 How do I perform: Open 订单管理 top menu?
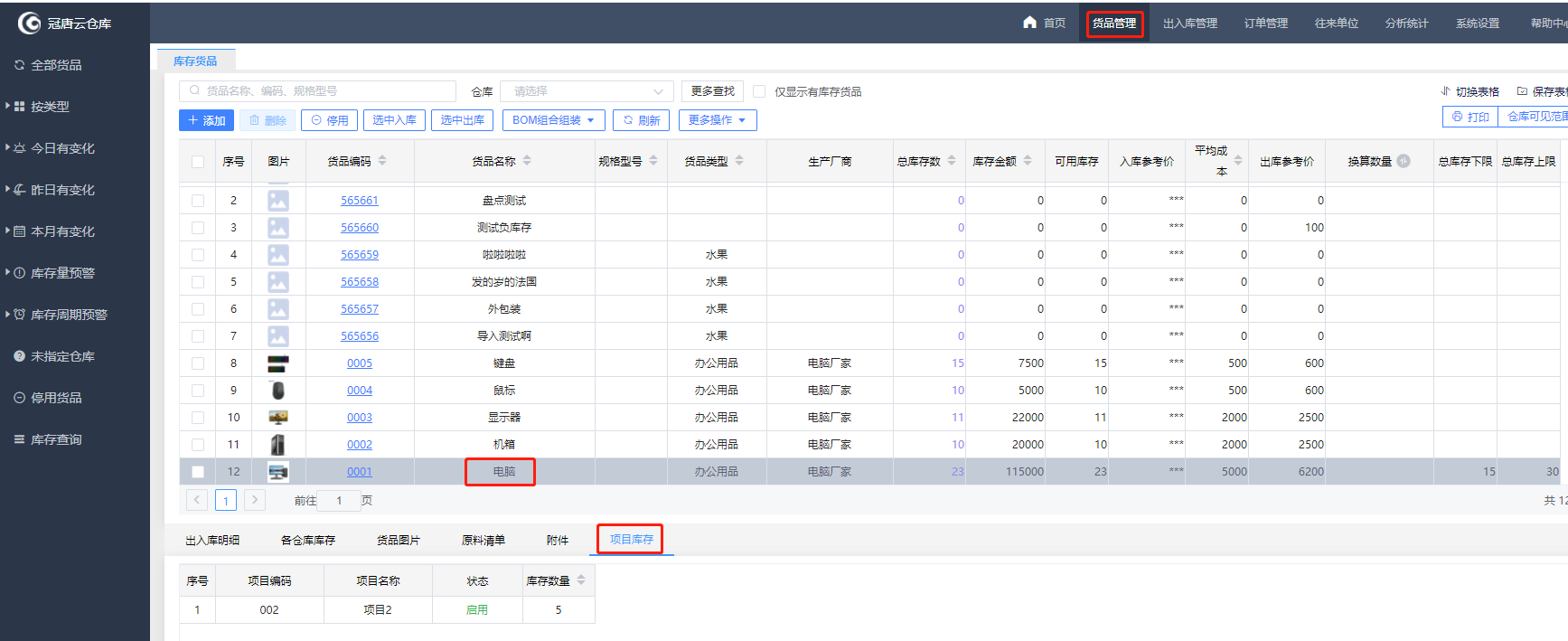point(1266,24)
